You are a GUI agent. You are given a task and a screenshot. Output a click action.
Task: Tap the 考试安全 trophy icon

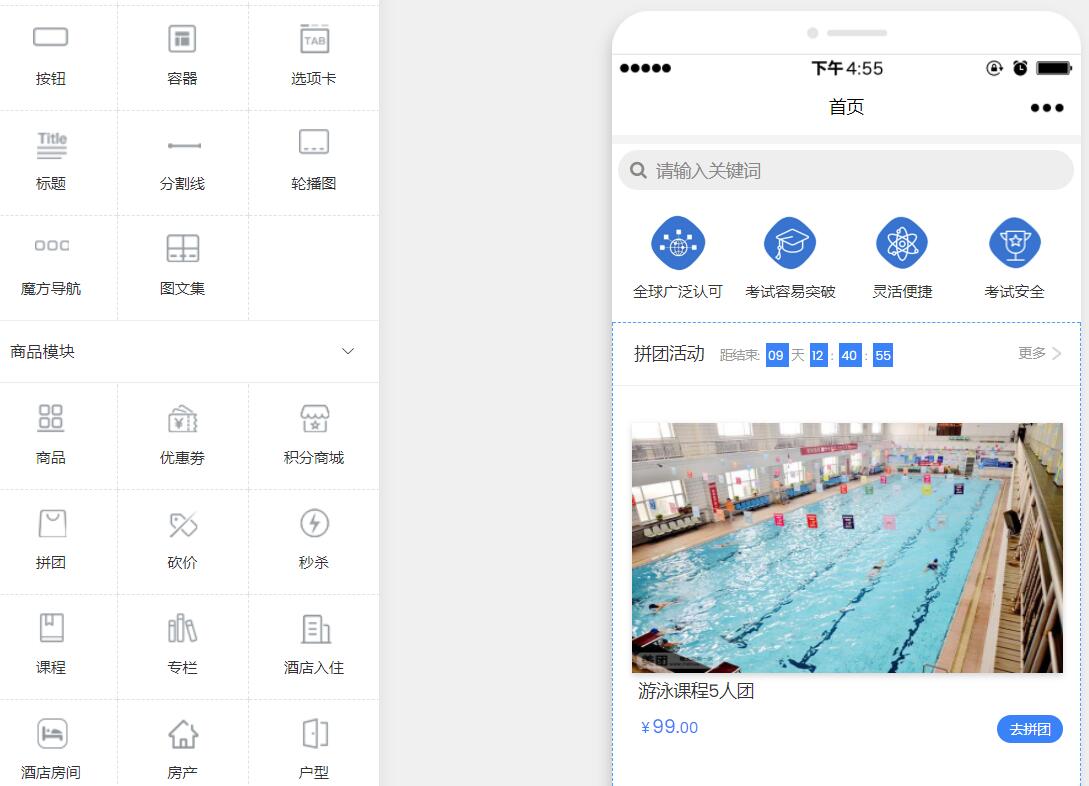click(x=1015, y=243)
